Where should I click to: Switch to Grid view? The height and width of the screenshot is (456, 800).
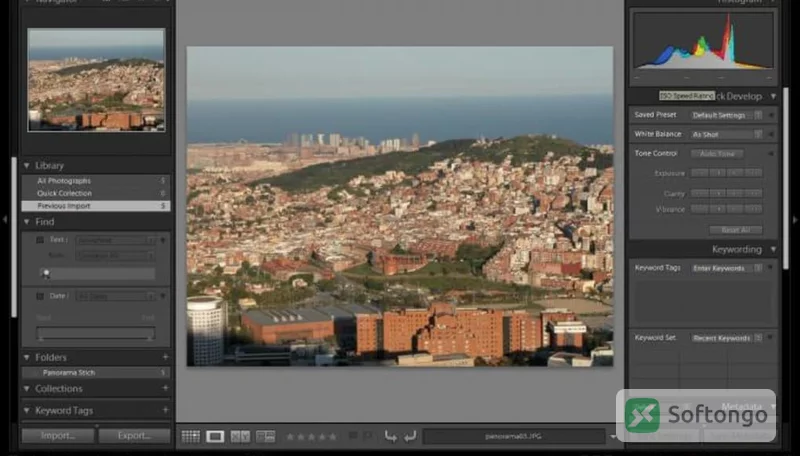click(x=191, y=437)
